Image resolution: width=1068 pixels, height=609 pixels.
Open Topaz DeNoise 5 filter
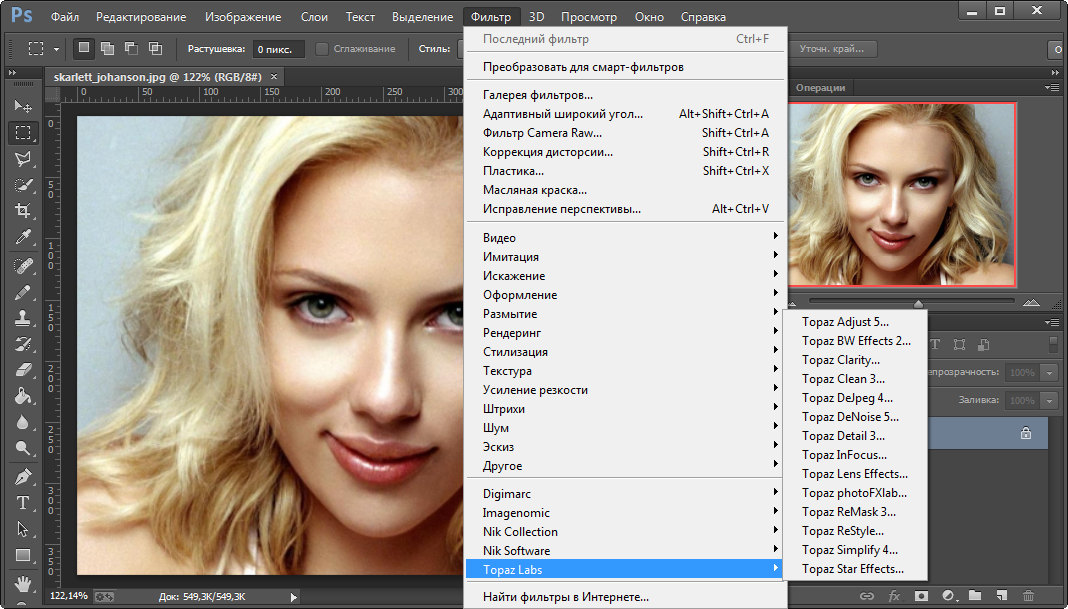tap(850, 417)
